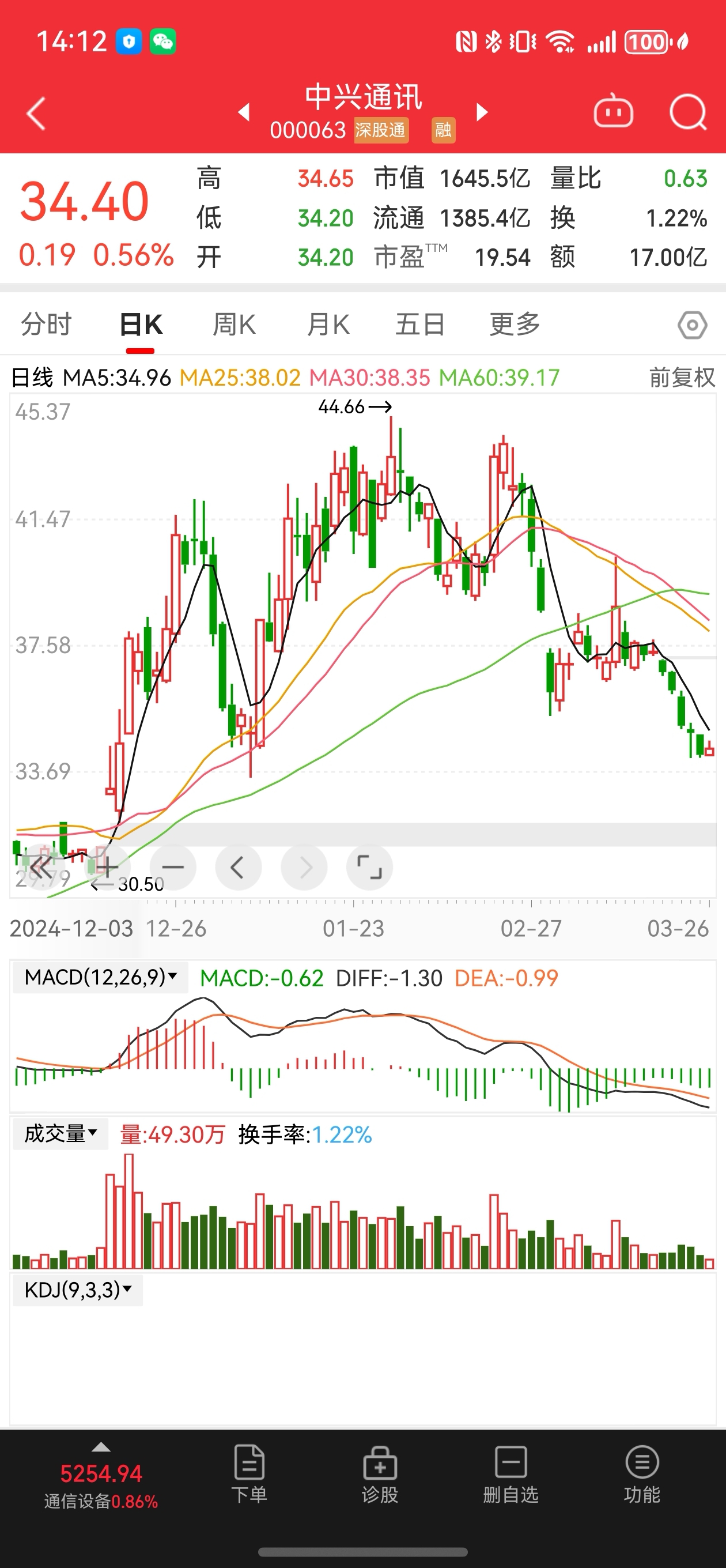Tap the 市盈 TTM 19.54 value
This screenshot has width=726, height=1568.
pos(502,258)
